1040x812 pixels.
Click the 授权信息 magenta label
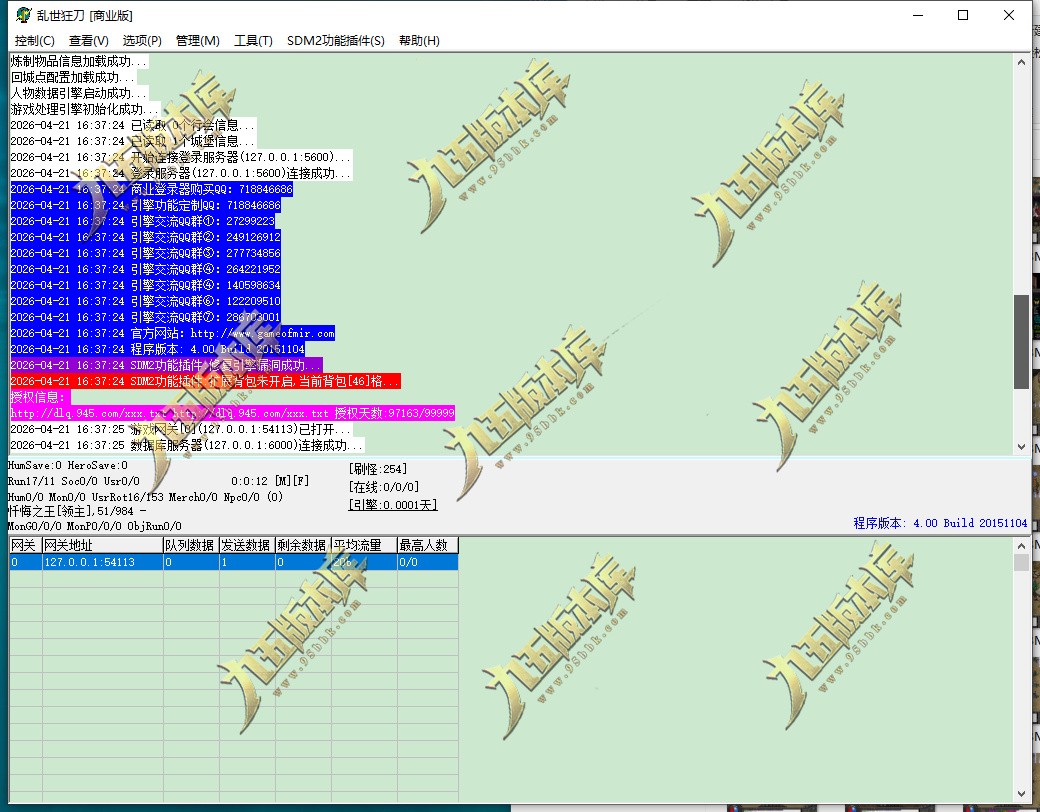coord(40,397)
